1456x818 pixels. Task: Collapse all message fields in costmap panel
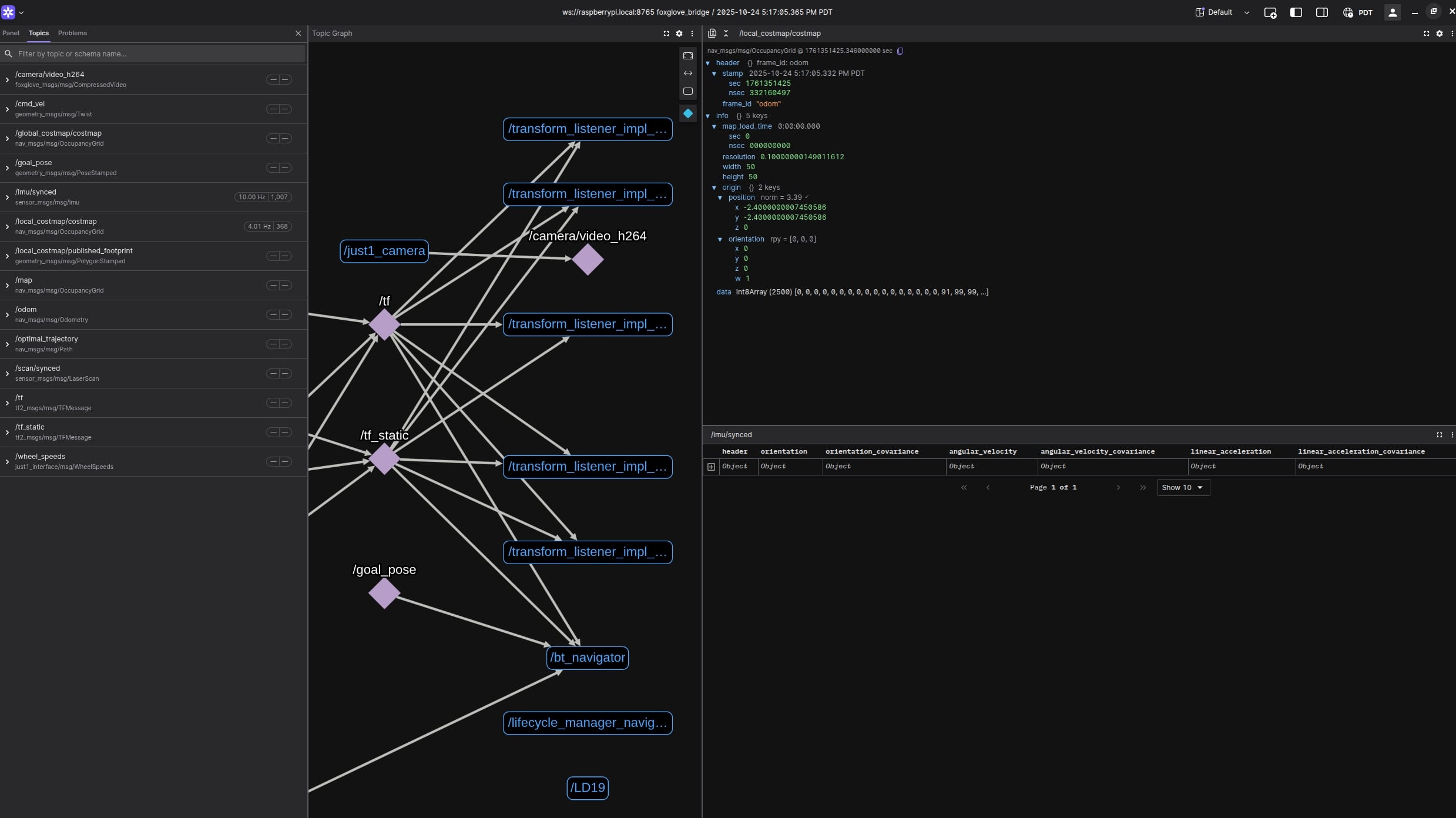726,33
